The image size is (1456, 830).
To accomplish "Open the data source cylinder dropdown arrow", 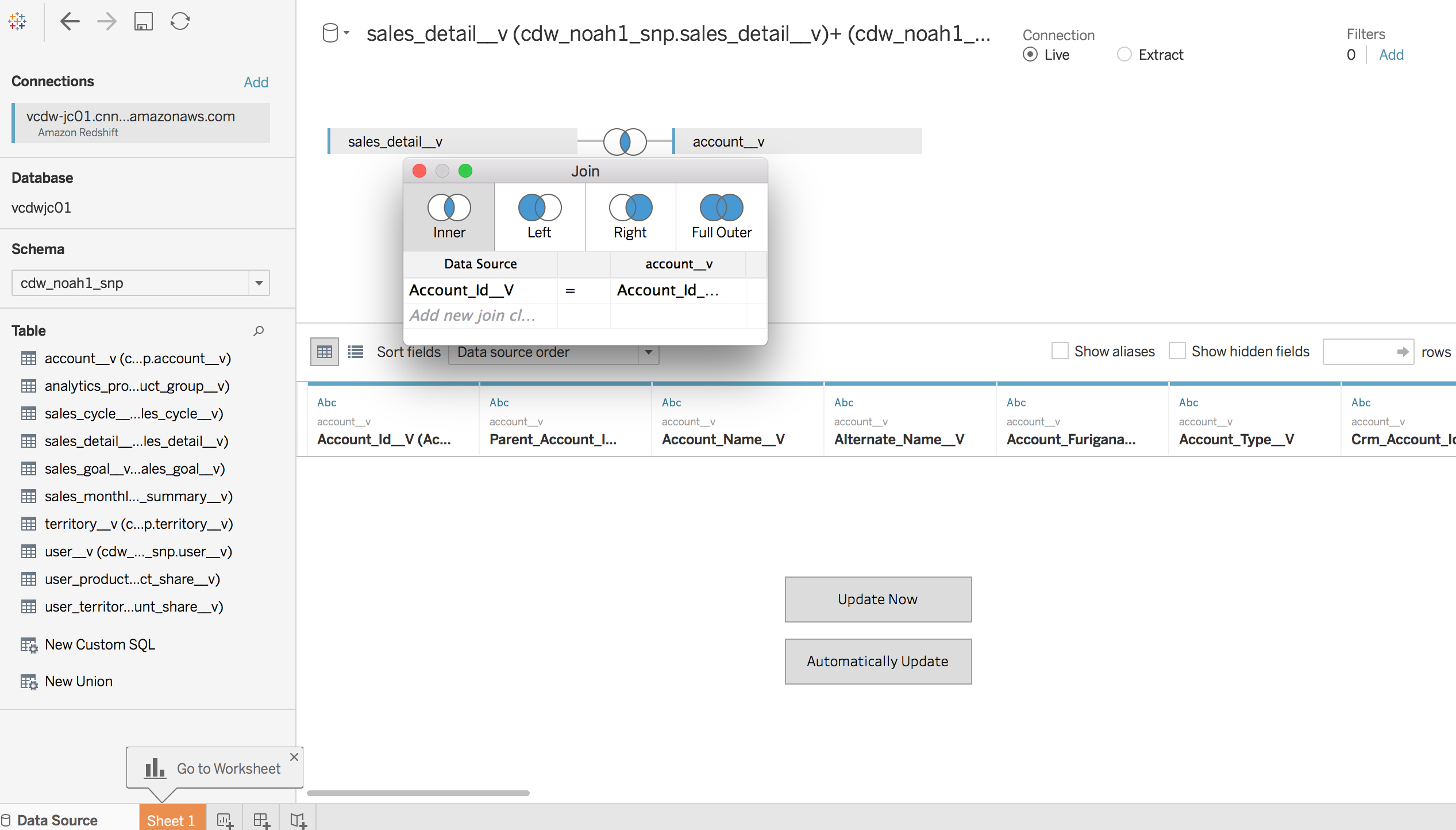I will tap(346, 33).
